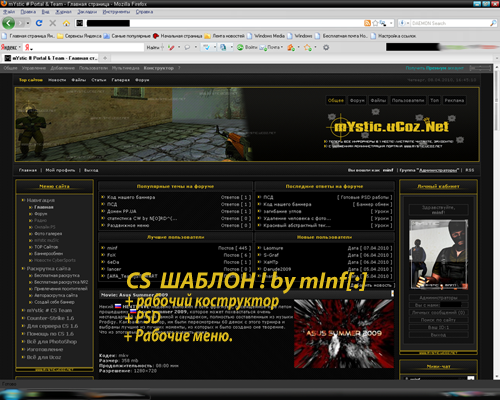The height and width of the screenshot is (400, 500).
Task: Stop loading with the X icon
Action: coord(52,23)
